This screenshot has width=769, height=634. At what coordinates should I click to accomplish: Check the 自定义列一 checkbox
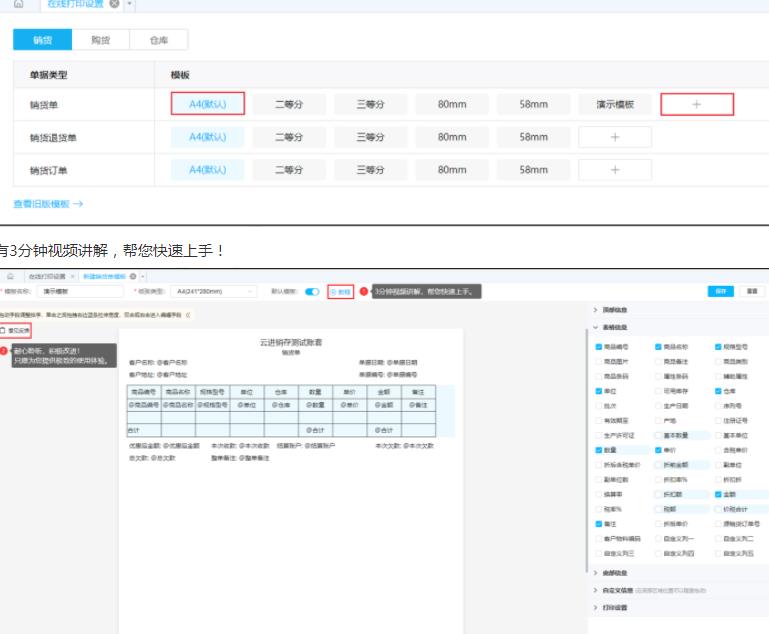pyautogui.click(x=658, y=538)
